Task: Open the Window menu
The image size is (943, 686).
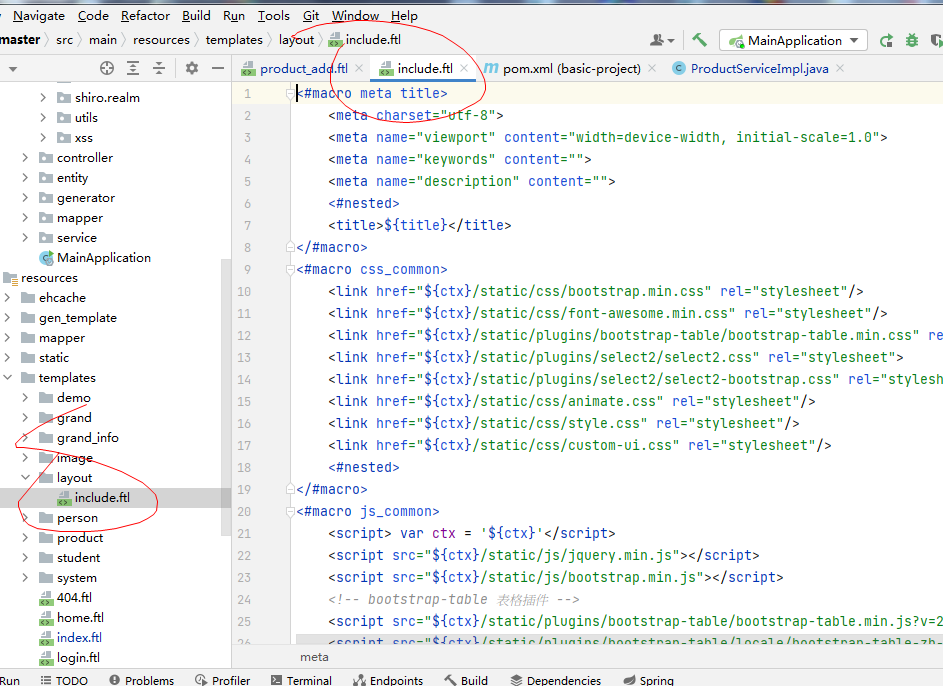Action: (x=355, y=16)
